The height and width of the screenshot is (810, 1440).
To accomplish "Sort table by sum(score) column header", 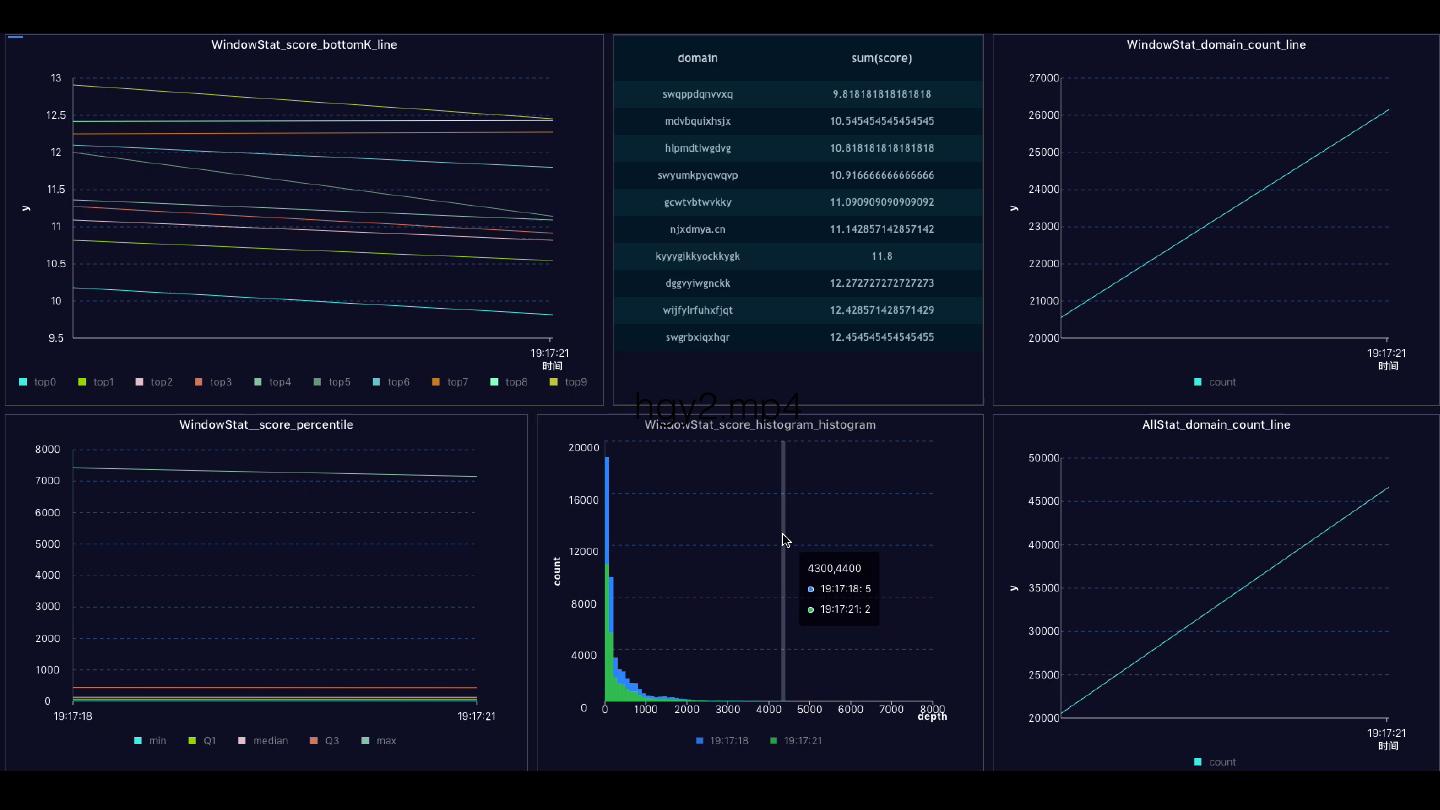I will (x=881, y=58).
